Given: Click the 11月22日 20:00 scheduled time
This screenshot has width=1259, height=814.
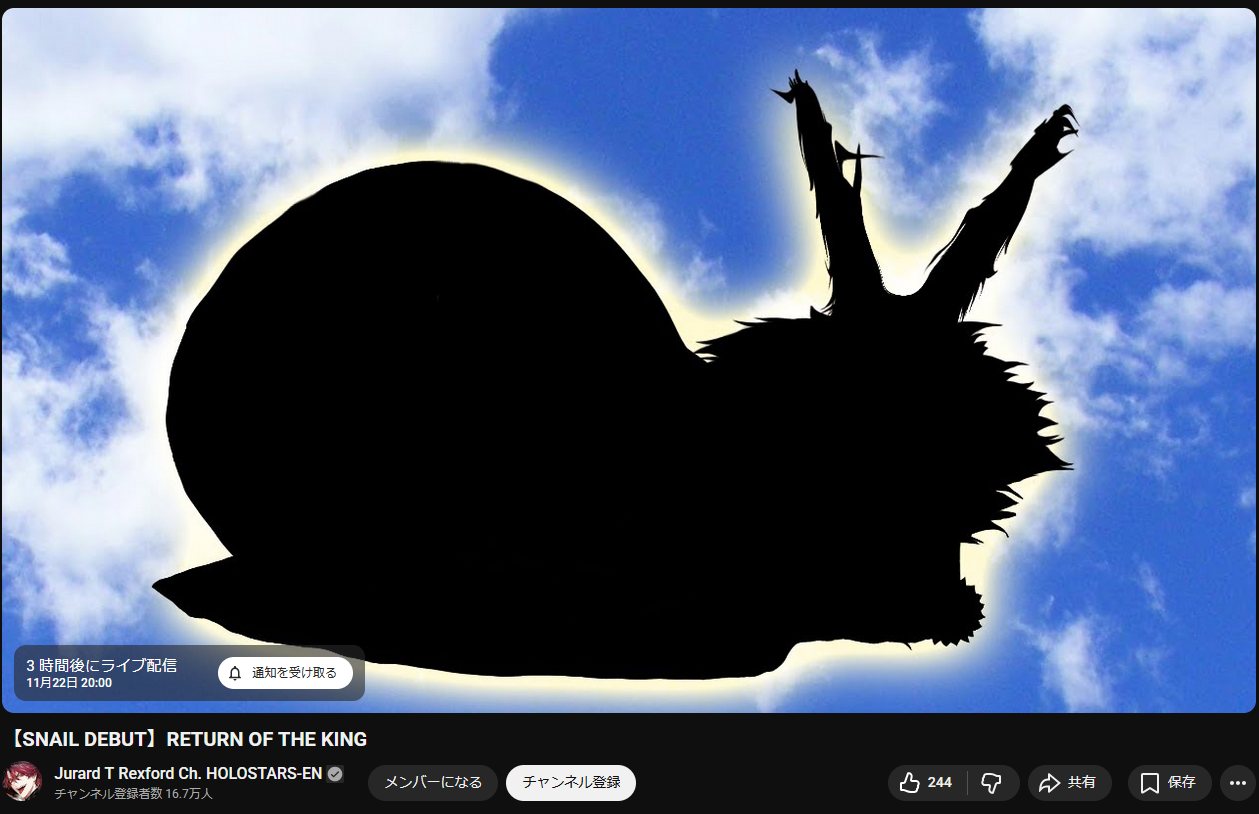Looking at the screenshot, I should click(x=69, y=683).
